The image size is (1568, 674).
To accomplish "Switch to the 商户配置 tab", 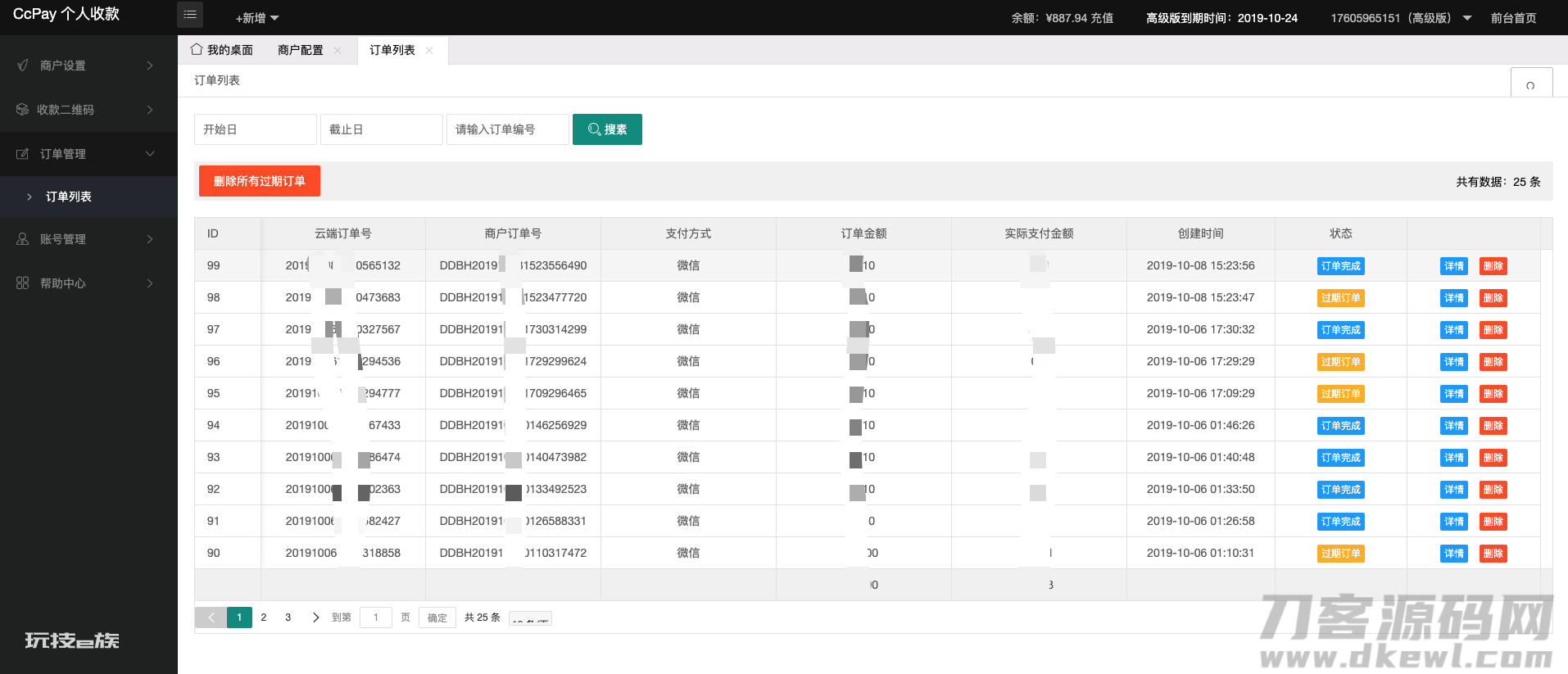I will (300, 51).
